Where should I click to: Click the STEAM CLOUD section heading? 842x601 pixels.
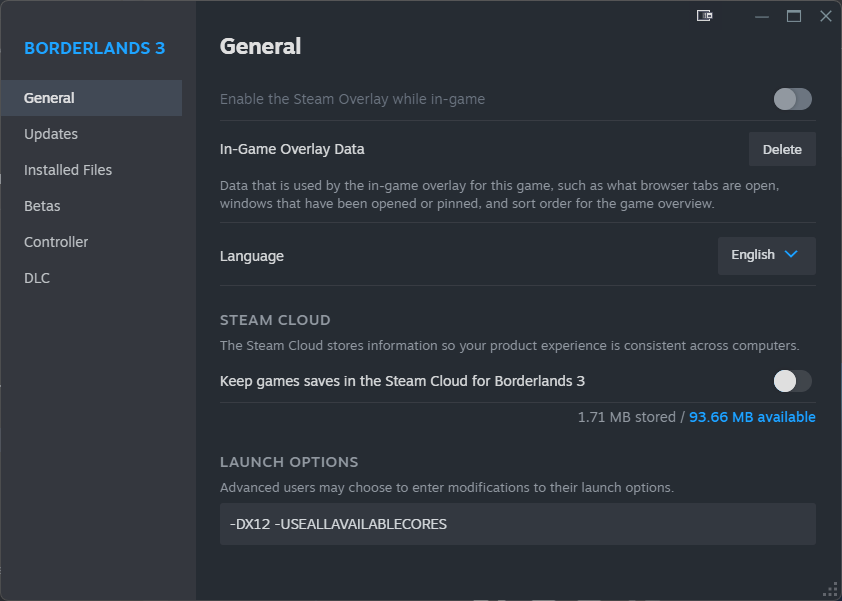275,320
